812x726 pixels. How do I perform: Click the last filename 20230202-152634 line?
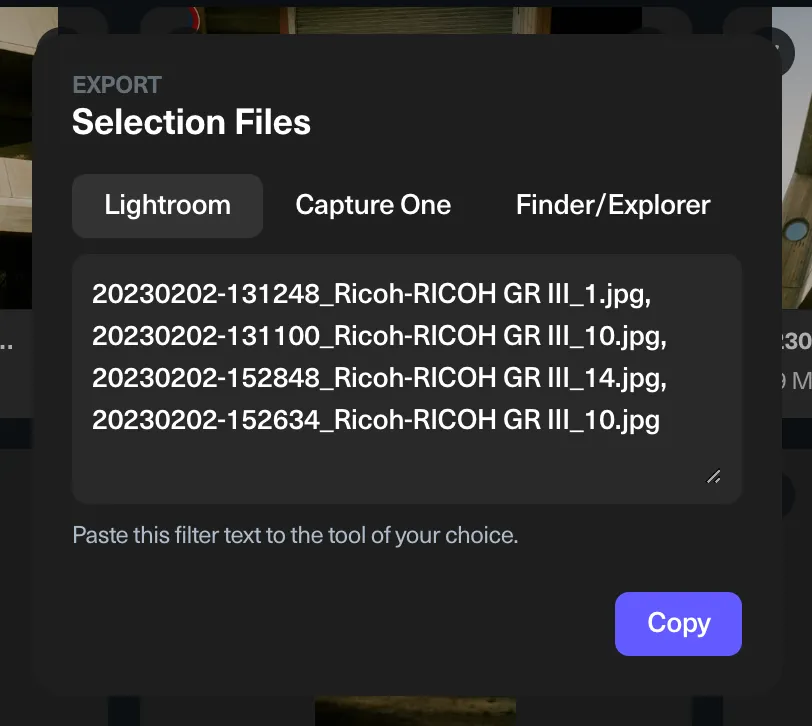pyautogui.click(x=377, y=420)
